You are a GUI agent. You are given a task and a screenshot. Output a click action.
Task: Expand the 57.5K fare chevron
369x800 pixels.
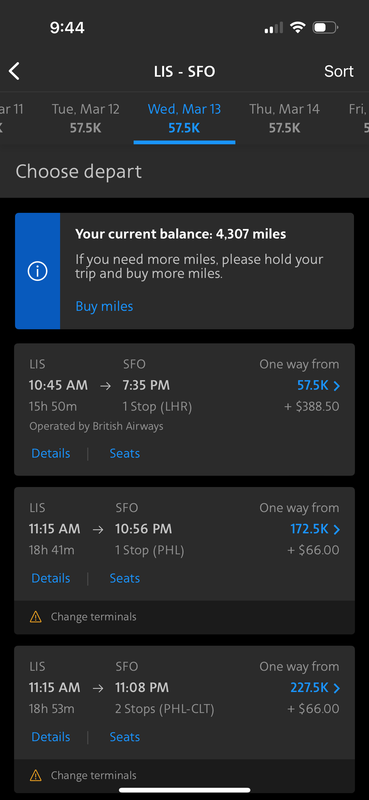pos(336,386)
